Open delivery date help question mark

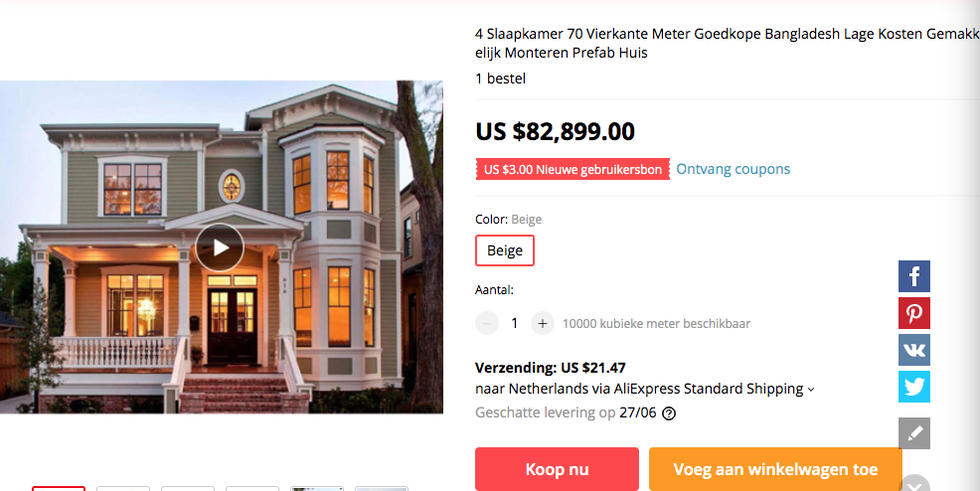pos(669,413)
